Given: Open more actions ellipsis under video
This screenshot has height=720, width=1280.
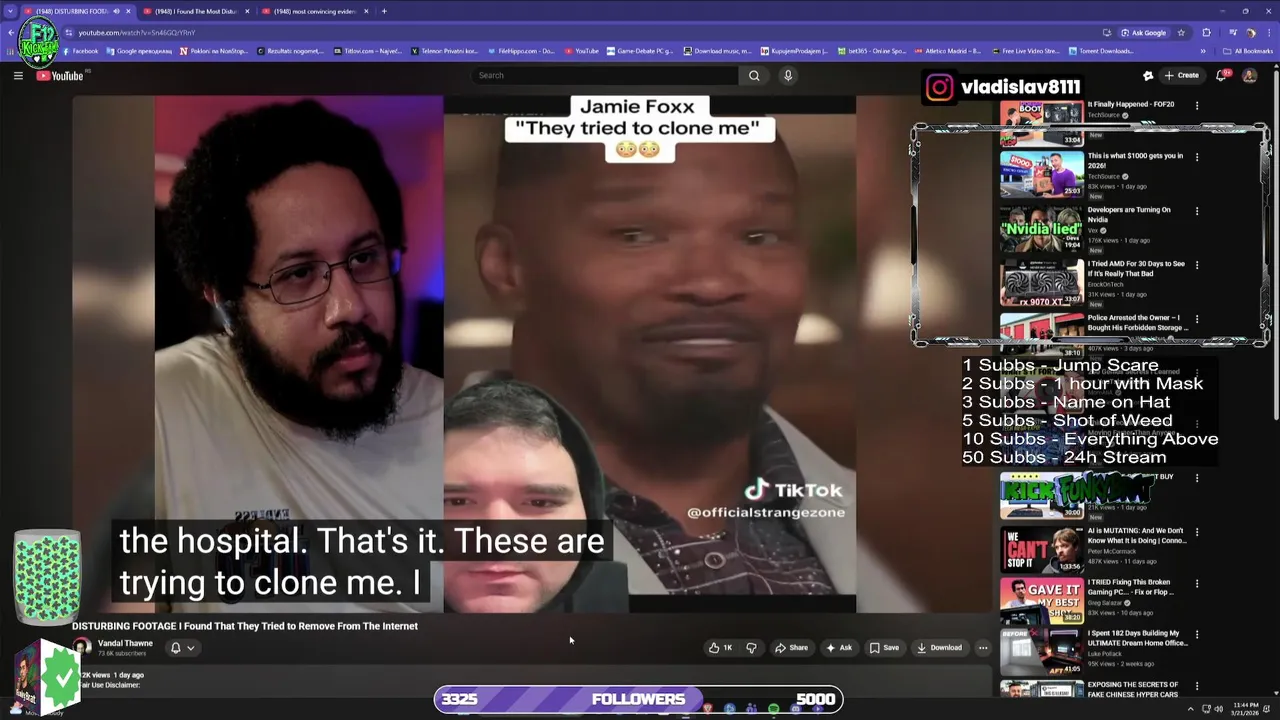Looking at the screenshot, I should click(983, 648).
